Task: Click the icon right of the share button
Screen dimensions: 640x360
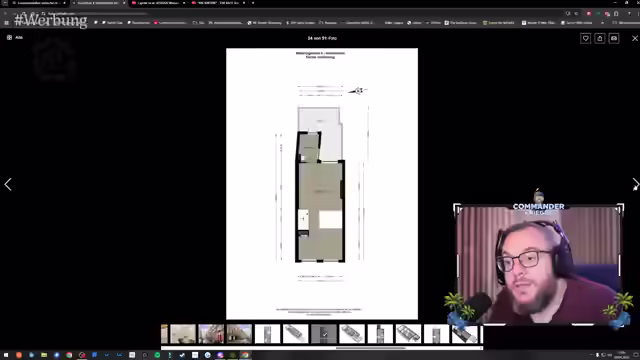Action: [614, 38]
